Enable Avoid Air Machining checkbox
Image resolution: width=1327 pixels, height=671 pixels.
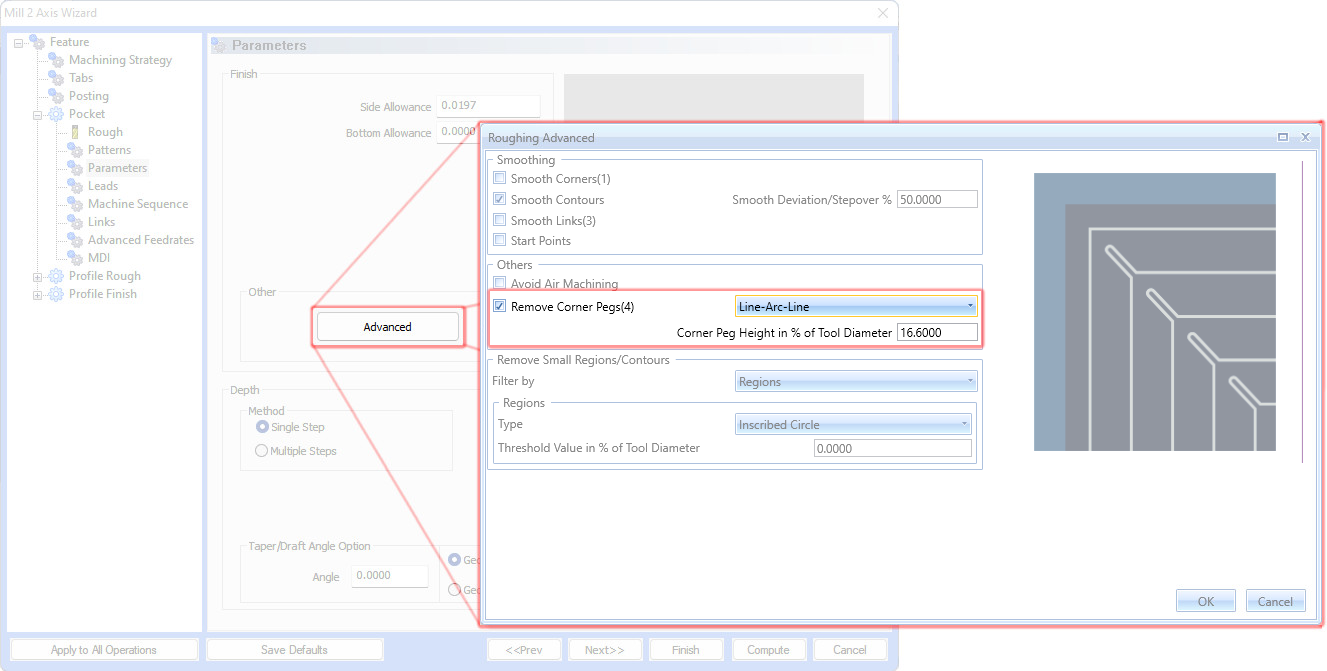click(500, 284)
